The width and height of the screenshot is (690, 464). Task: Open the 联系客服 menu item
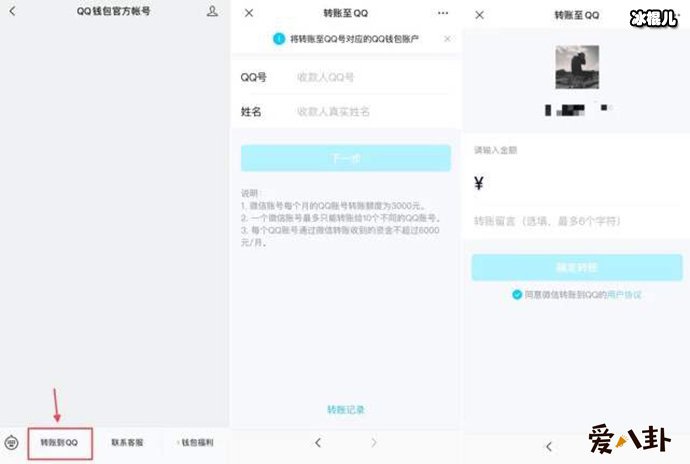pyautogui.click(x=127, y=442)
